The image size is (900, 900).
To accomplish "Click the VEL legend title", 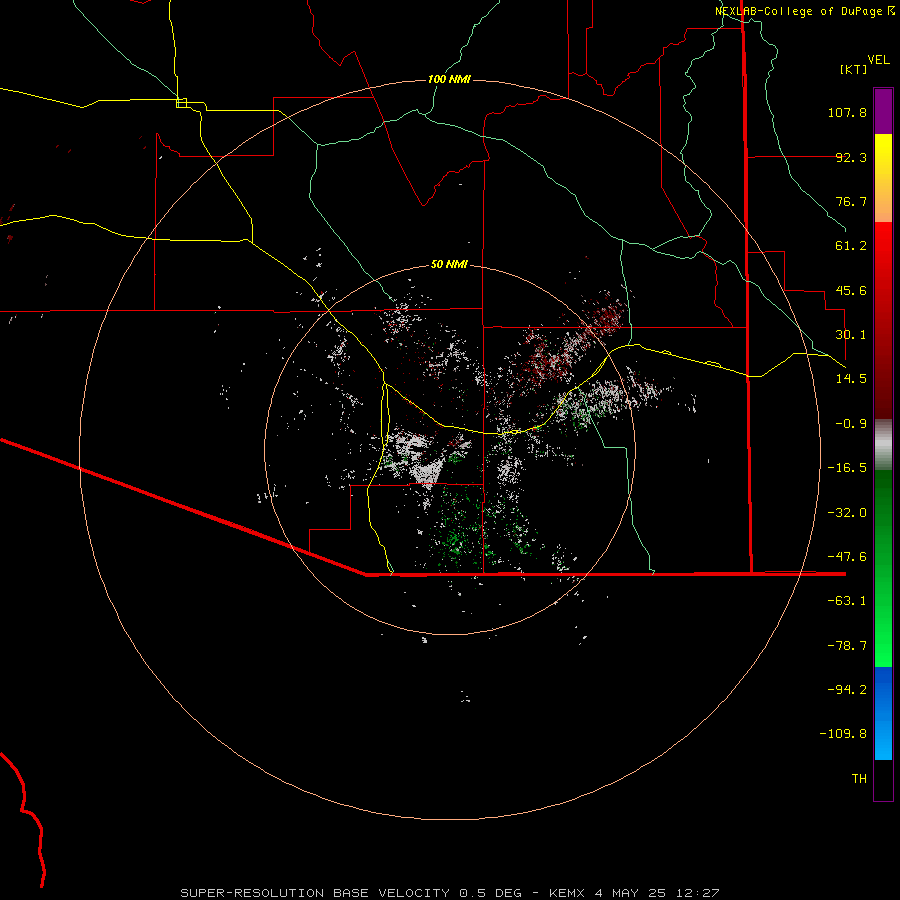I will coord(878,60).
